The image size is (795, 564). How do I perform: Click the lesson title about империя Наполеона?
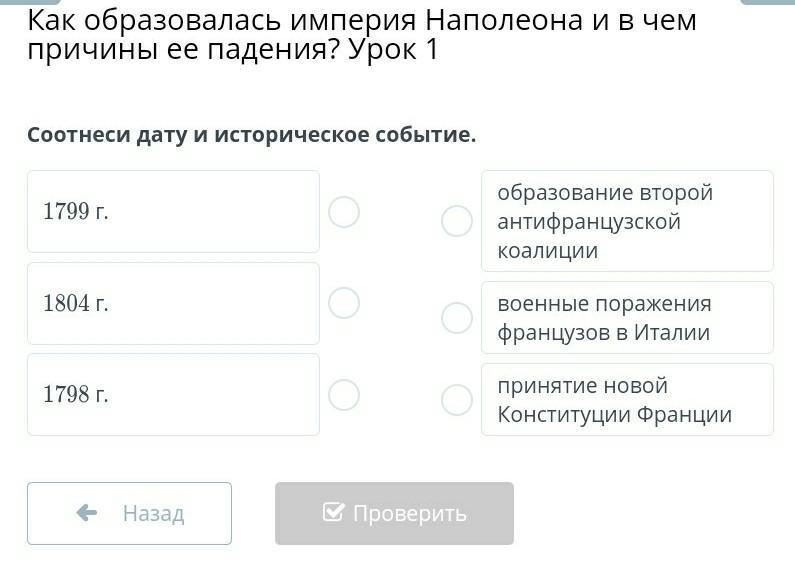point(361,35)
